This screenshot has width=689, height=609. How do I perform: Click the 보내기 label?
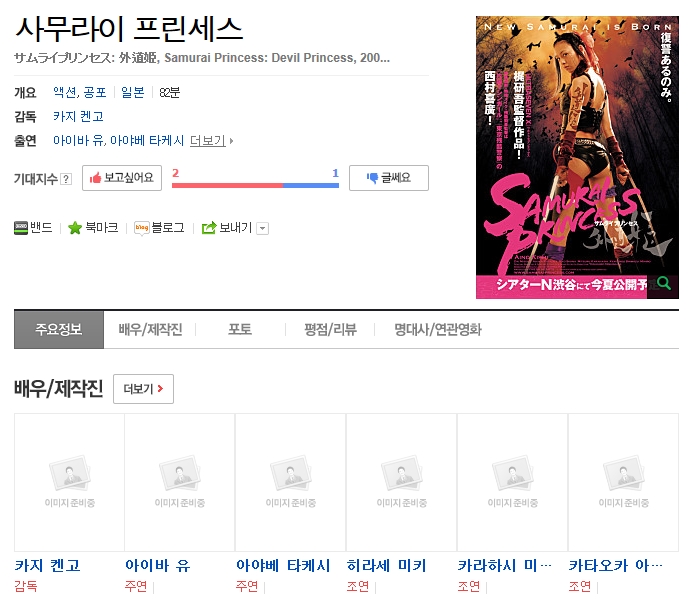[236, 228]
